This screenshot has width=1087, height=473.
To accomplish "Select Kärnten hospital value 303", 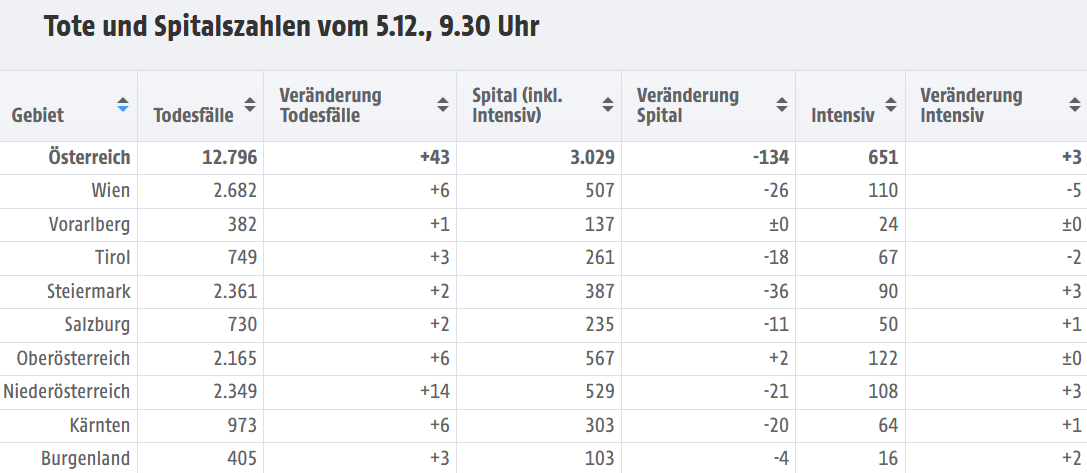I will tap(599, 425).
